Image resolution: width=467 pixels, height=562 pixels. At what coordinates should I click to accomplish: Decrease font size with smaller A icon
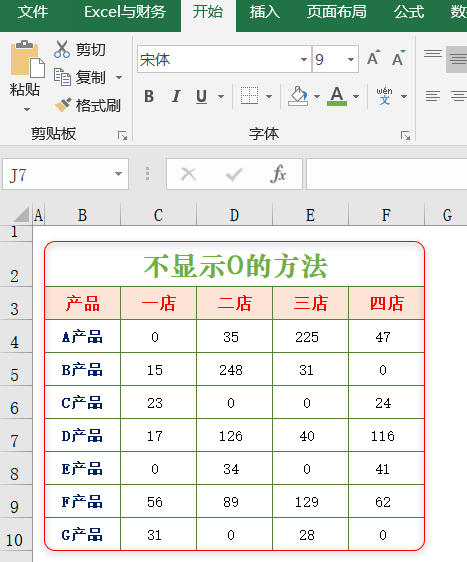[x=398, y=58]
